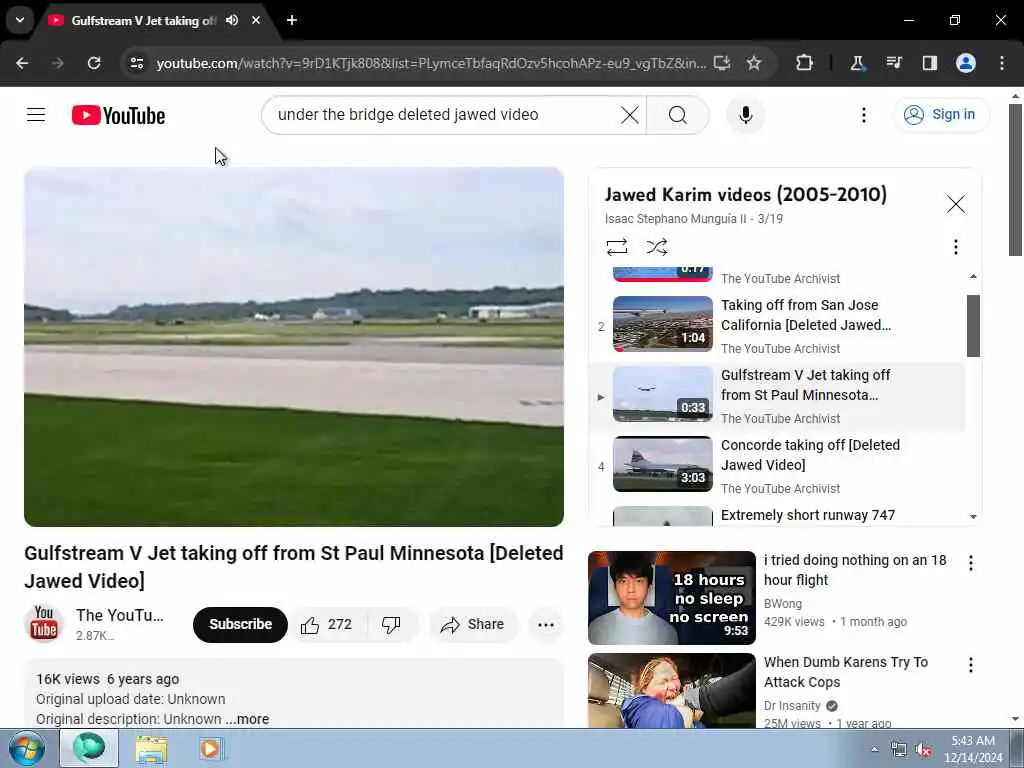Open YouTube settings three-dot menu
1024x768 pixels.
[863, 115]
